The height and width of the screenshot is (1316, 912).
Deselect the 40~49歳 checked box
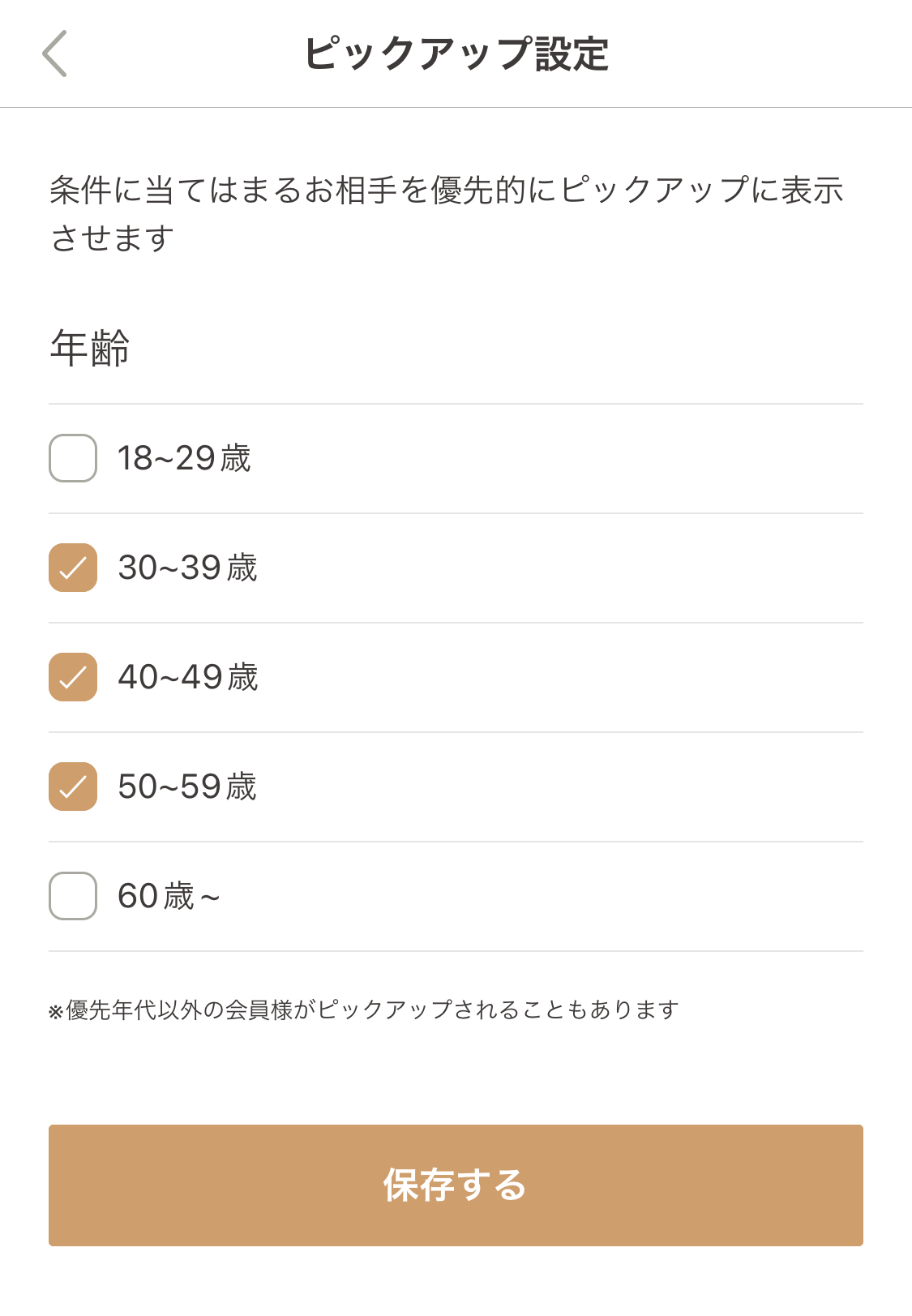73,677
